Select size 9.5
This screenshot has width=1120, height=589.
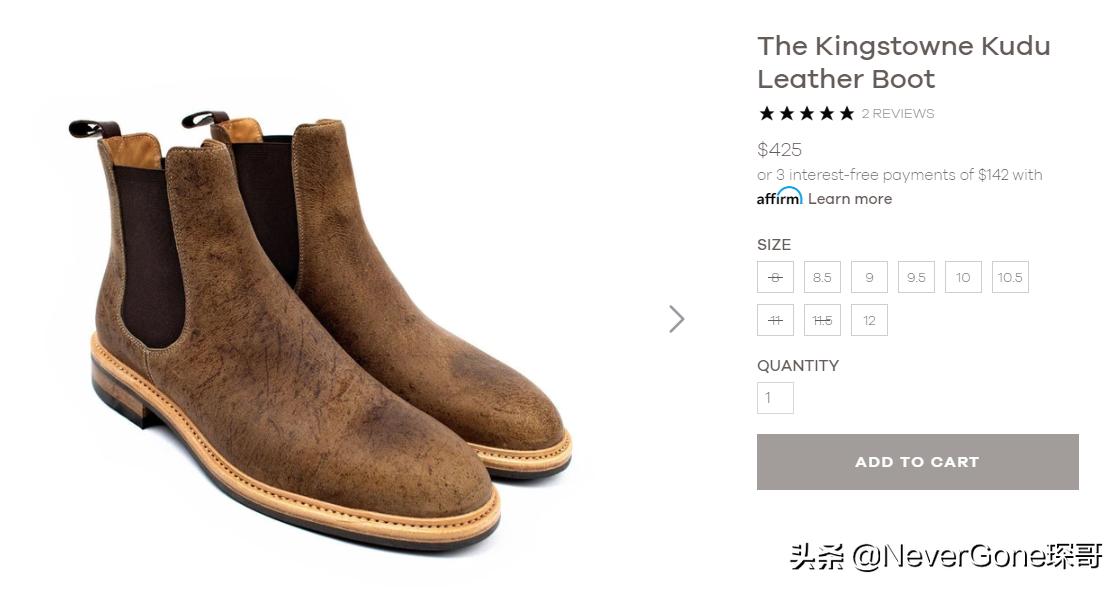(916, 277)
